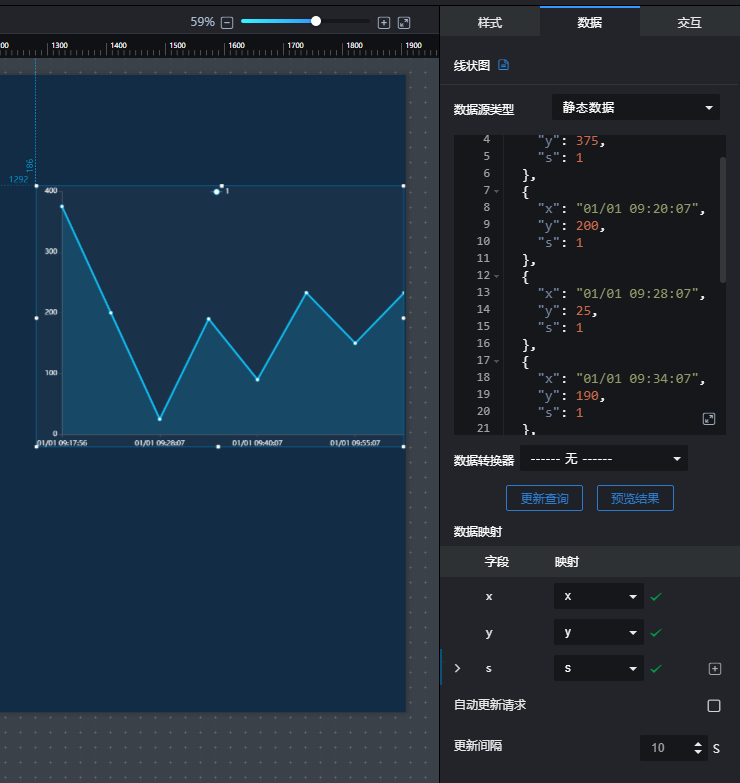Click the lowest data point on the line
This screenshot has height=783, width=740.
(160, 419)
